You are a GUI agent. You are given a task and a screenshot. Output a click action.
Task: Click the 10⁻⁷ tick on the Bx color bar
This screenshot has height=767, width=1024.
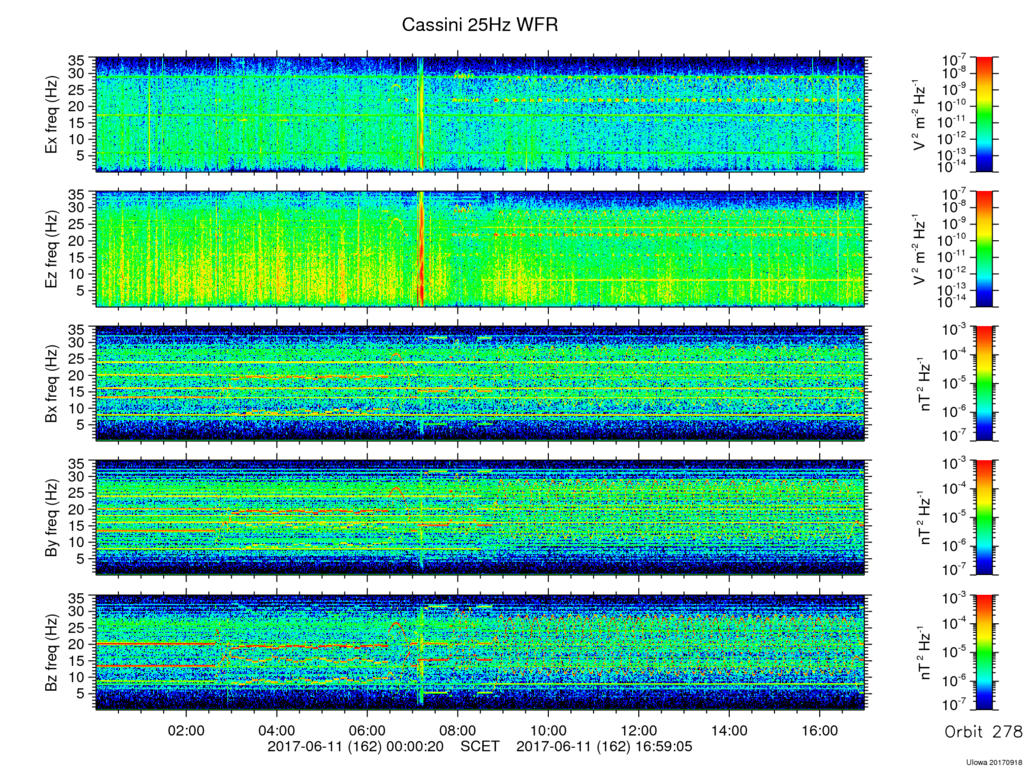pyautogui.click(x=956, y=435)
